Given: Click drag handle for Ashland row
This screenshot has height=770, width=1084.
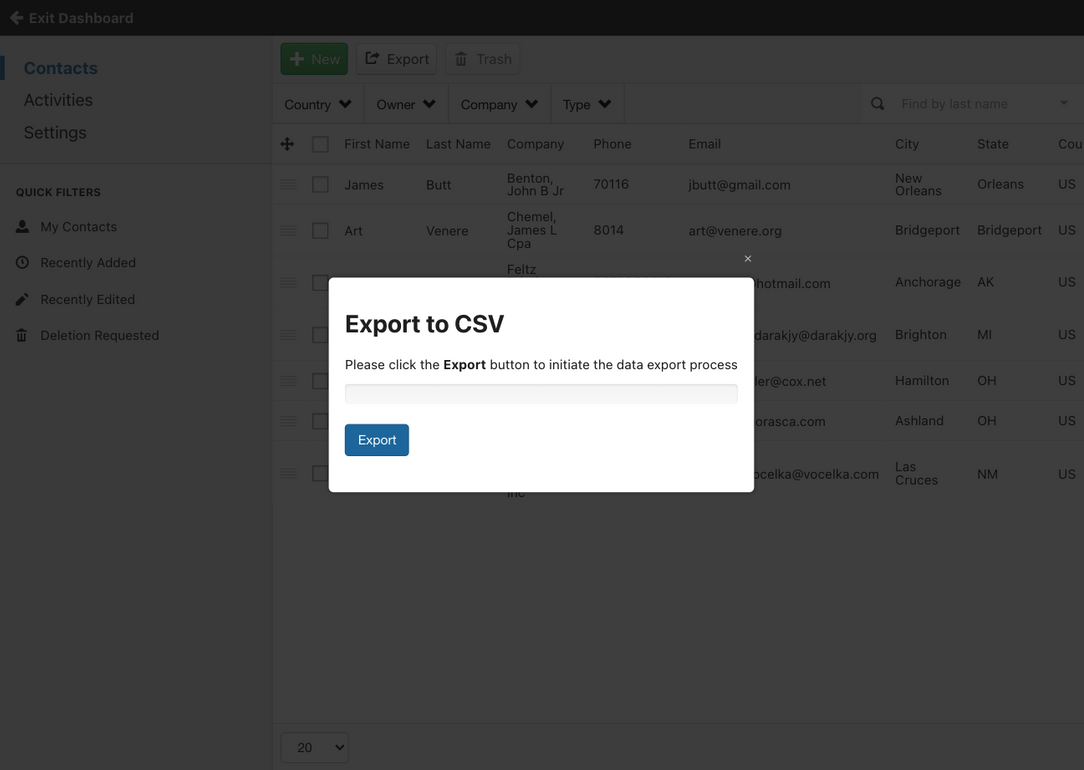Looking at the screenshot, I should [x=288, y=421].
